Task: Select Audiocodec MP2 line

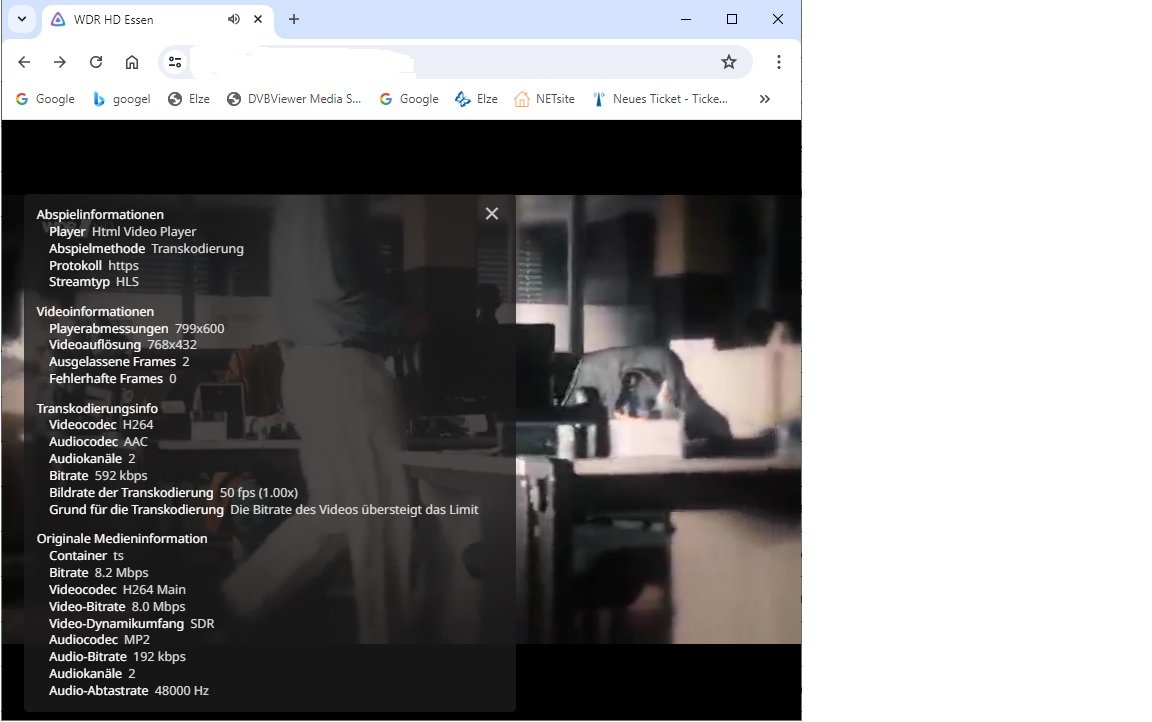Action: (x=99, y=640)
